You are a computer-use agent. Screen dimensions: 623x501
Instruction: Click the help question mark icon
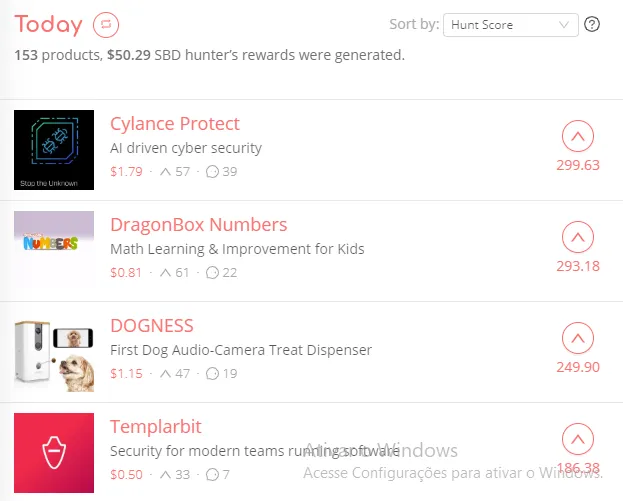(592, 25)
